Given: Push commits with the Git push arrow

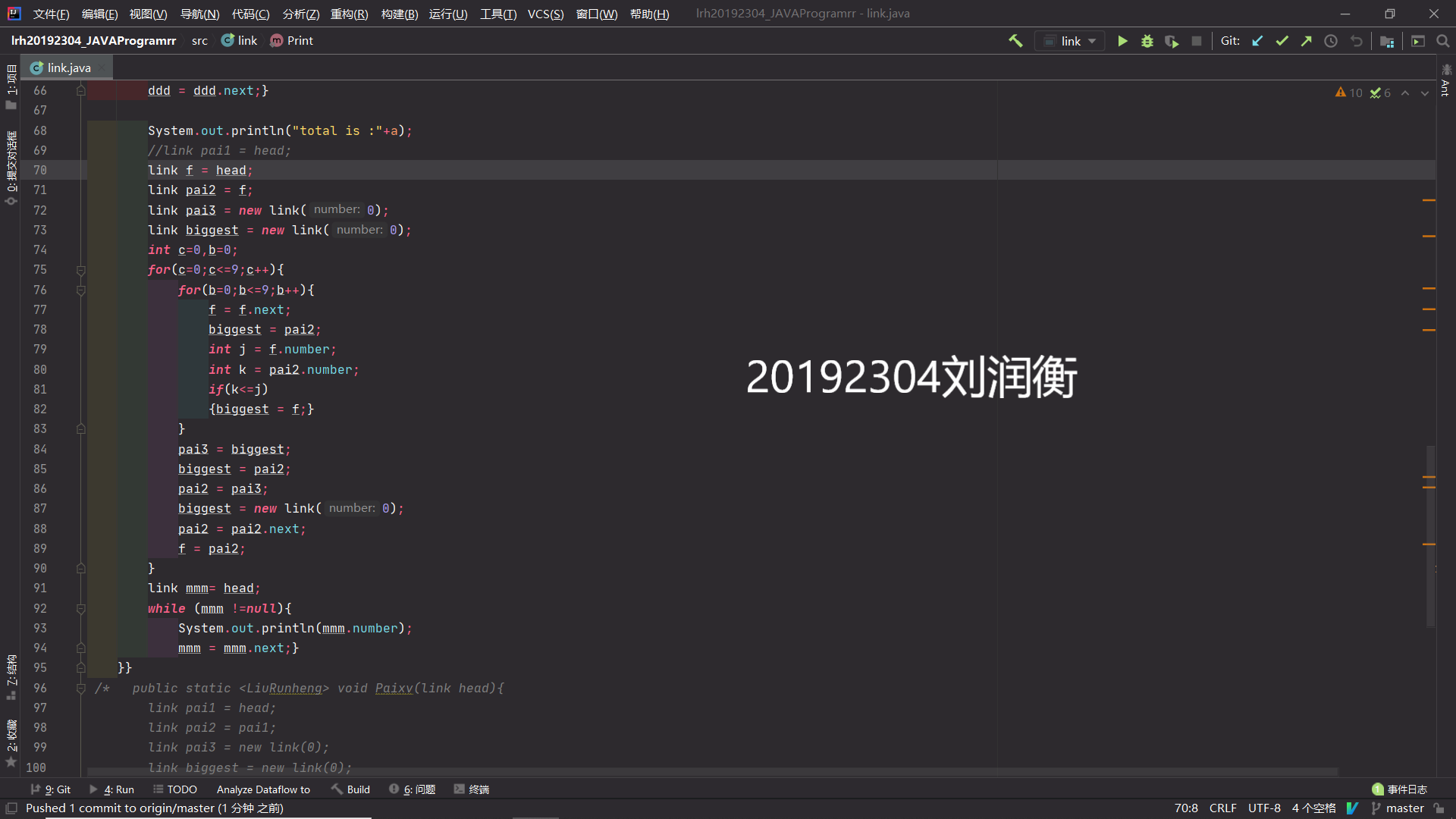Looking at the screenshot, I should point(1306,41).
